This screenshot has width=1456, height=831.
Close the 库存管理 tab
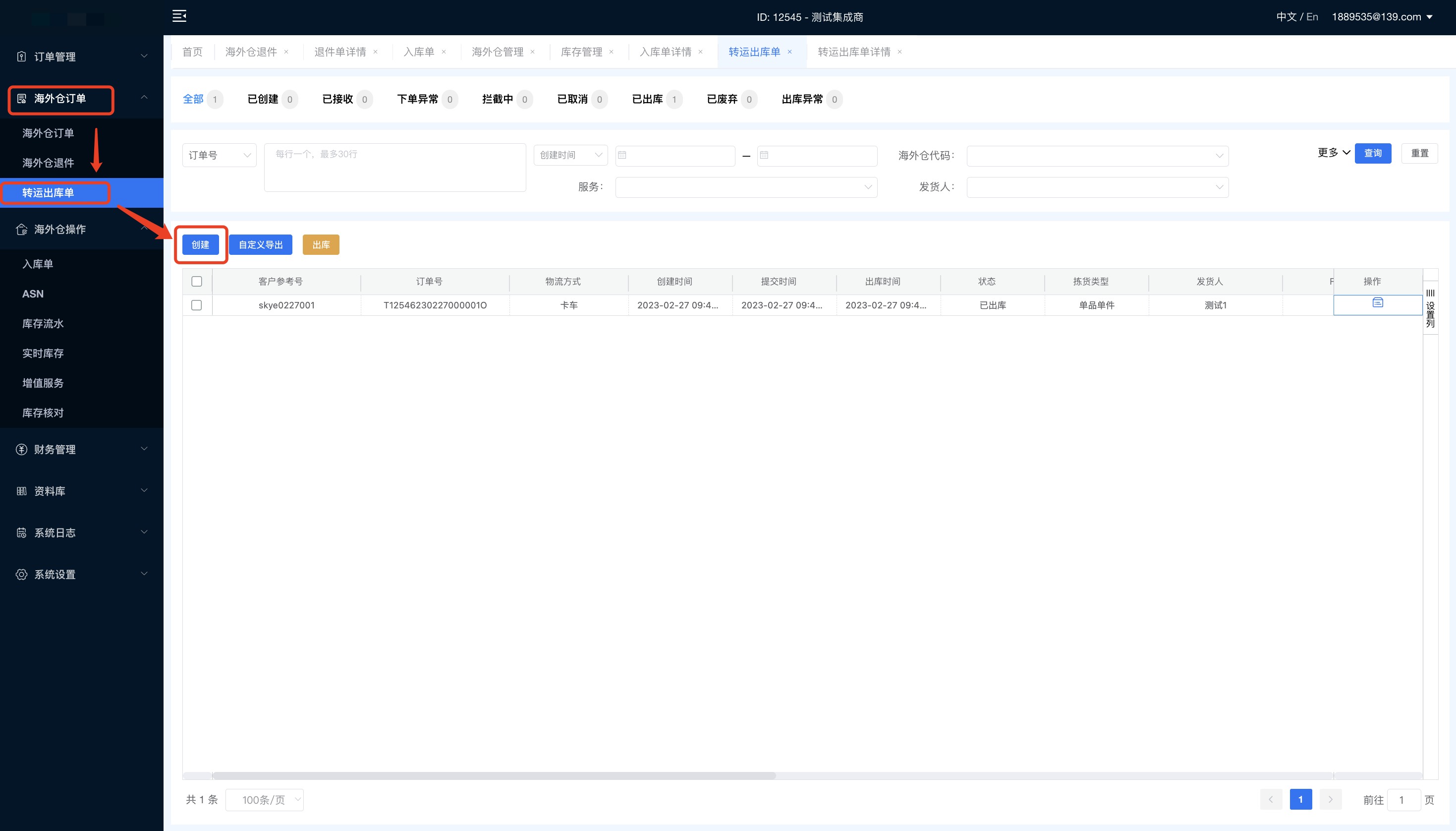(x=612, y=52)
